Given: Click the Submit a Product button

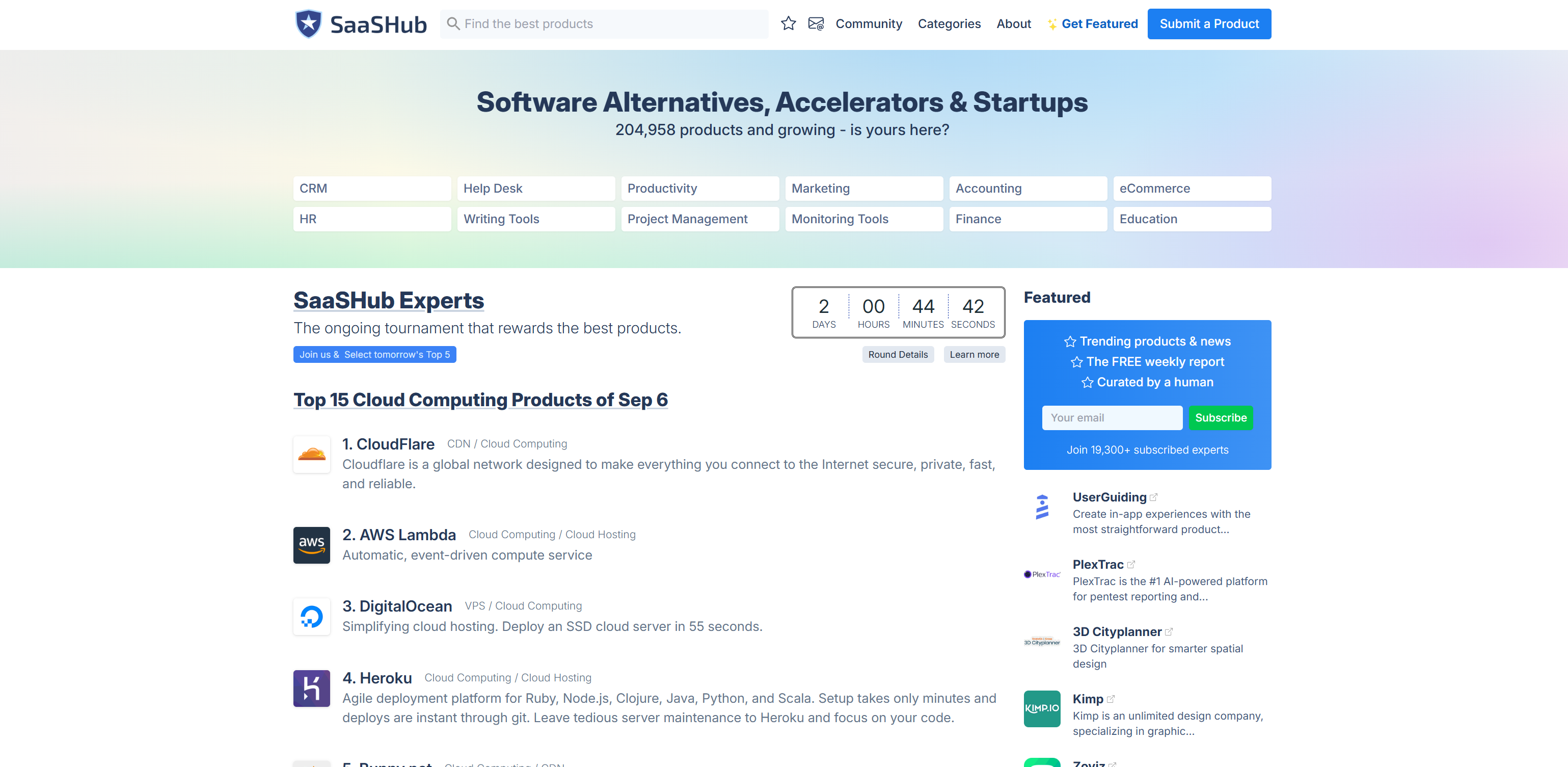Looking at the screenshot, I should [1209, 24].
